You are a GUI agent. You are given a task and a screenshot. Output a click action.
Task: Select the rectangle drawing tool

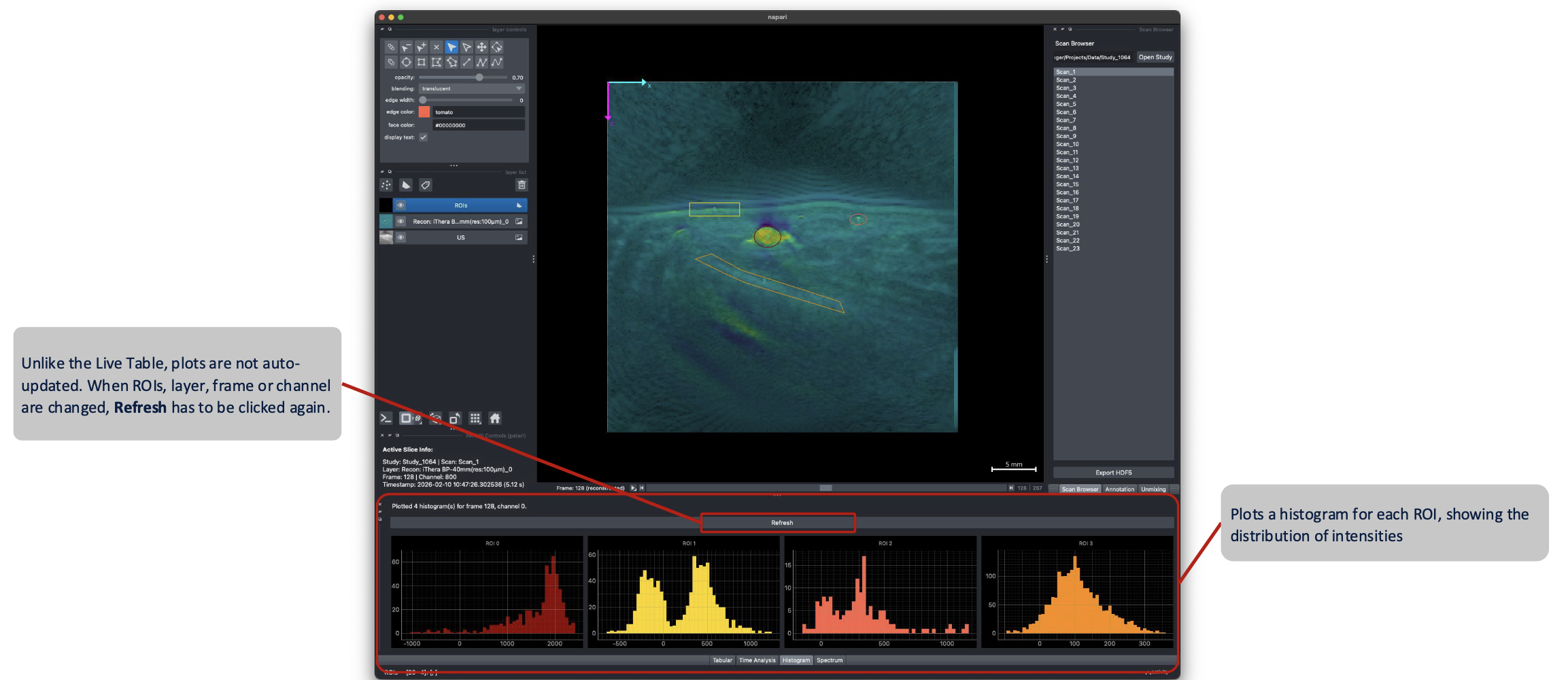421,62
